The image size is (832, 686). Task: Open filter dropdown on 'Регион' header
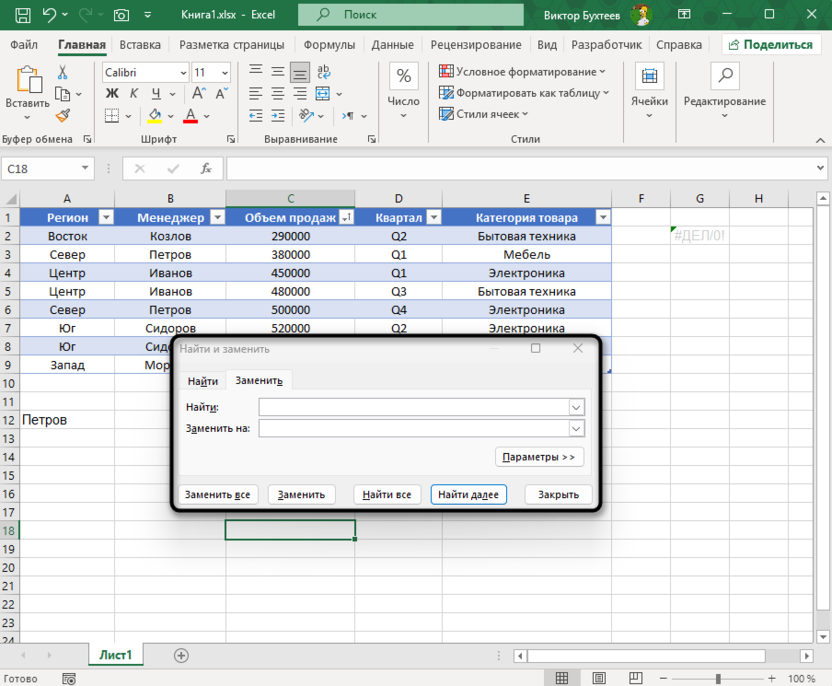click(x=106, y=217)
